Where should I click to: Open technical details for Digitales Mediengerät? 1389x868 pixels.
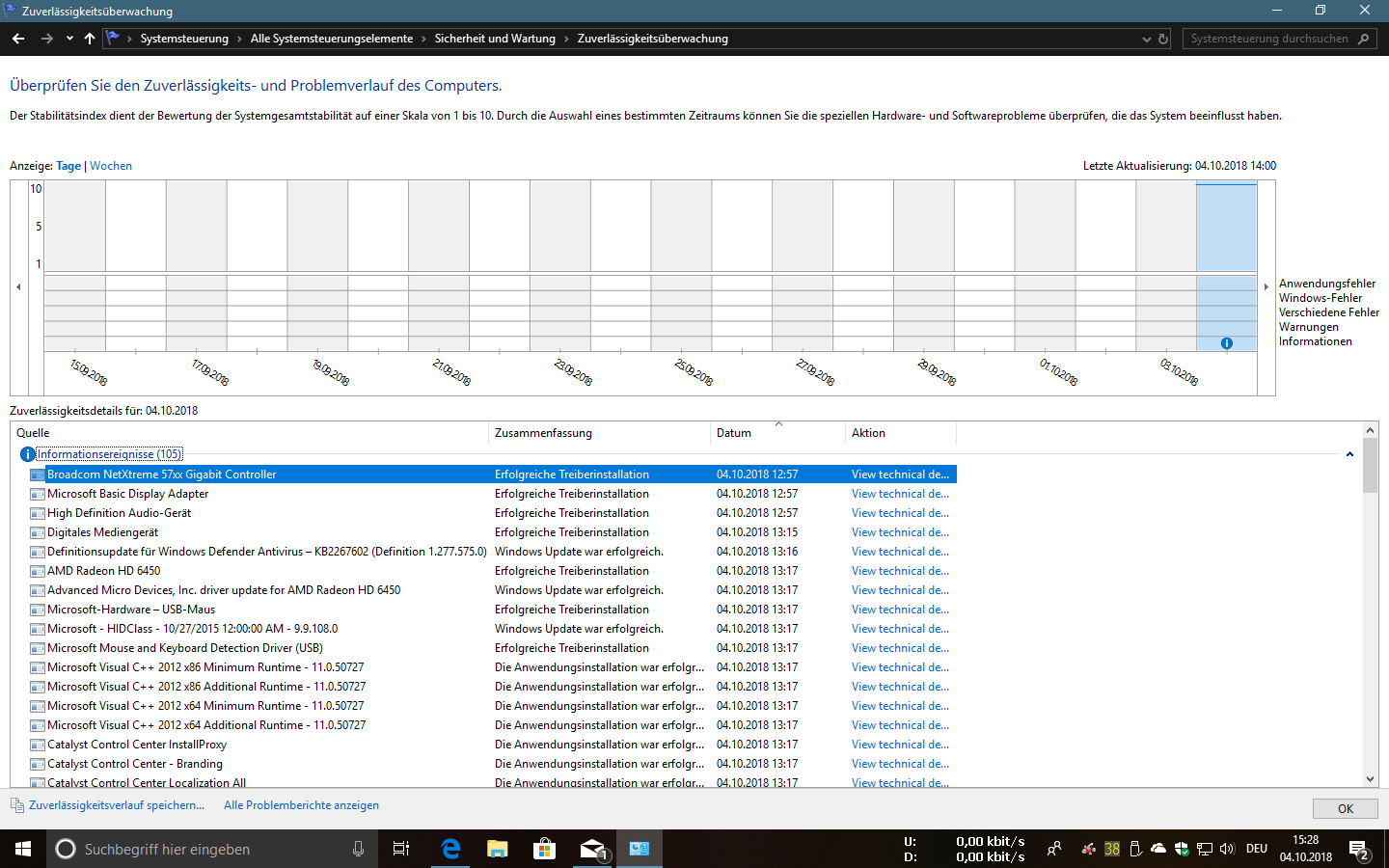tap(900, 532)
